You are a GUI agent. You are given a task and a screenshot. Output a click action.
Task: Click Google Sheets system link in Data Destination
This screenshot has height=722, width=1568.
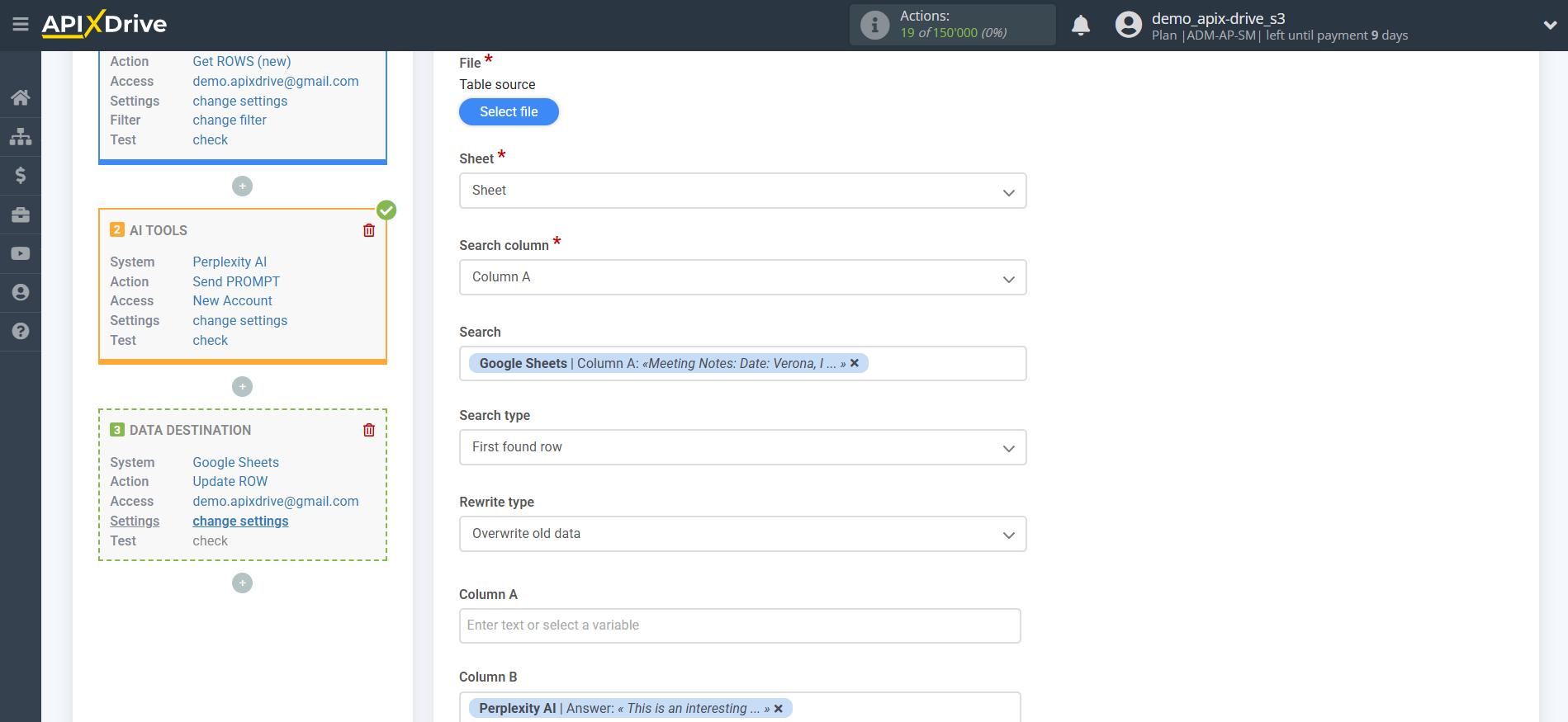[x=236, y=462]
